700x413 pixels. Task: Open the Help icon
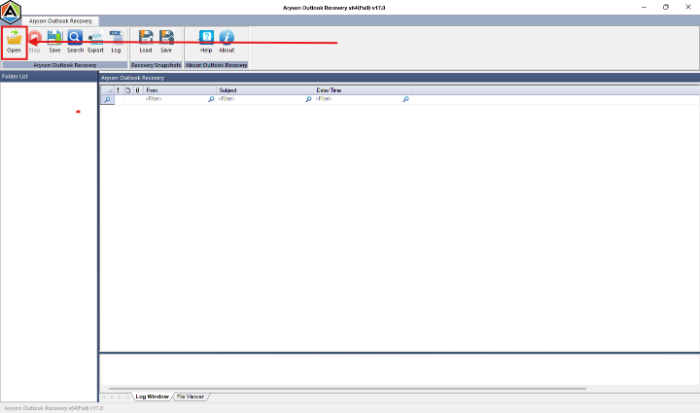click(x=206, y=42)
